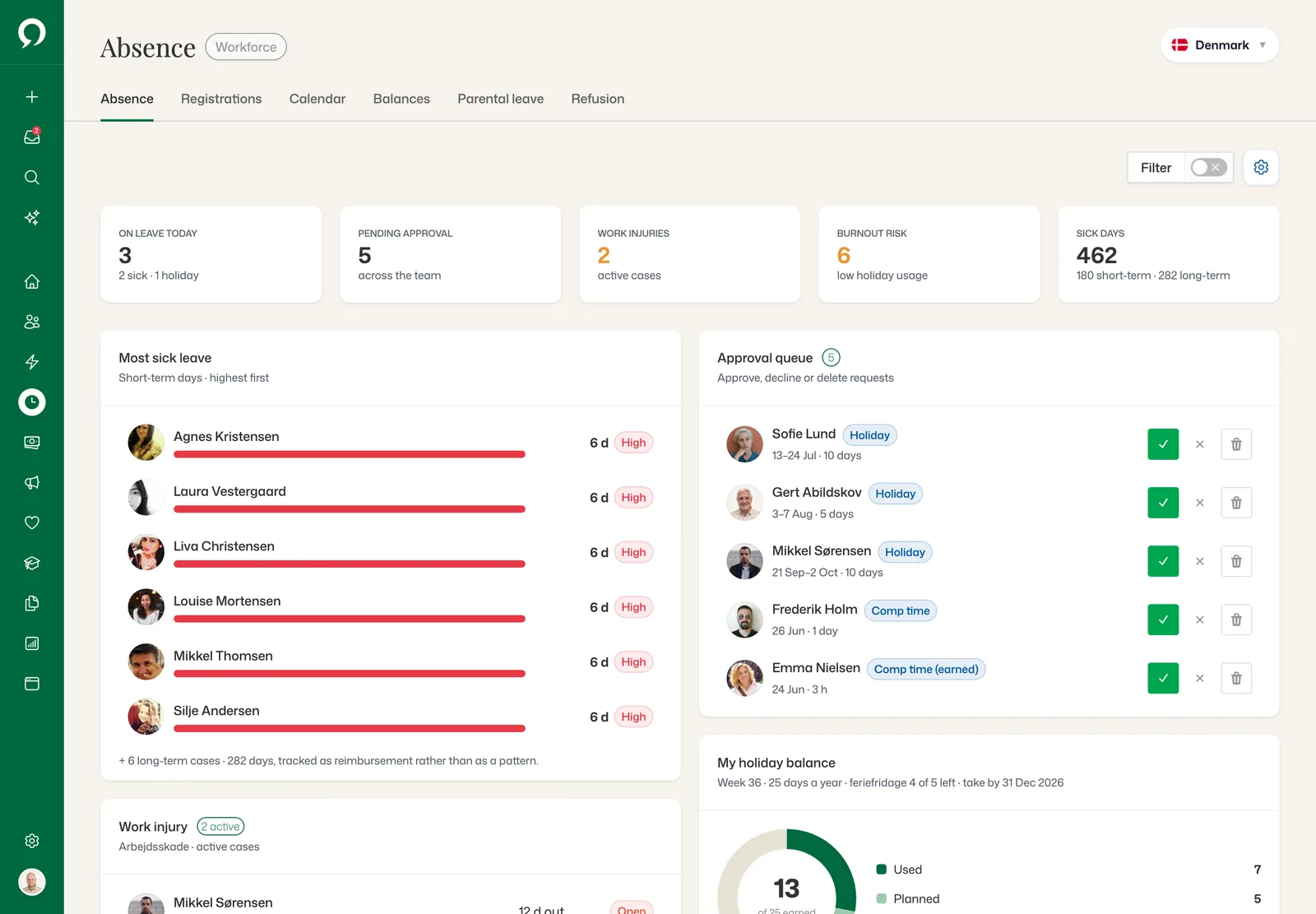This screenshot has width=1316, height=914.
Task: Open the settings gear next to Filter
Action: [x=1261, y=168]
